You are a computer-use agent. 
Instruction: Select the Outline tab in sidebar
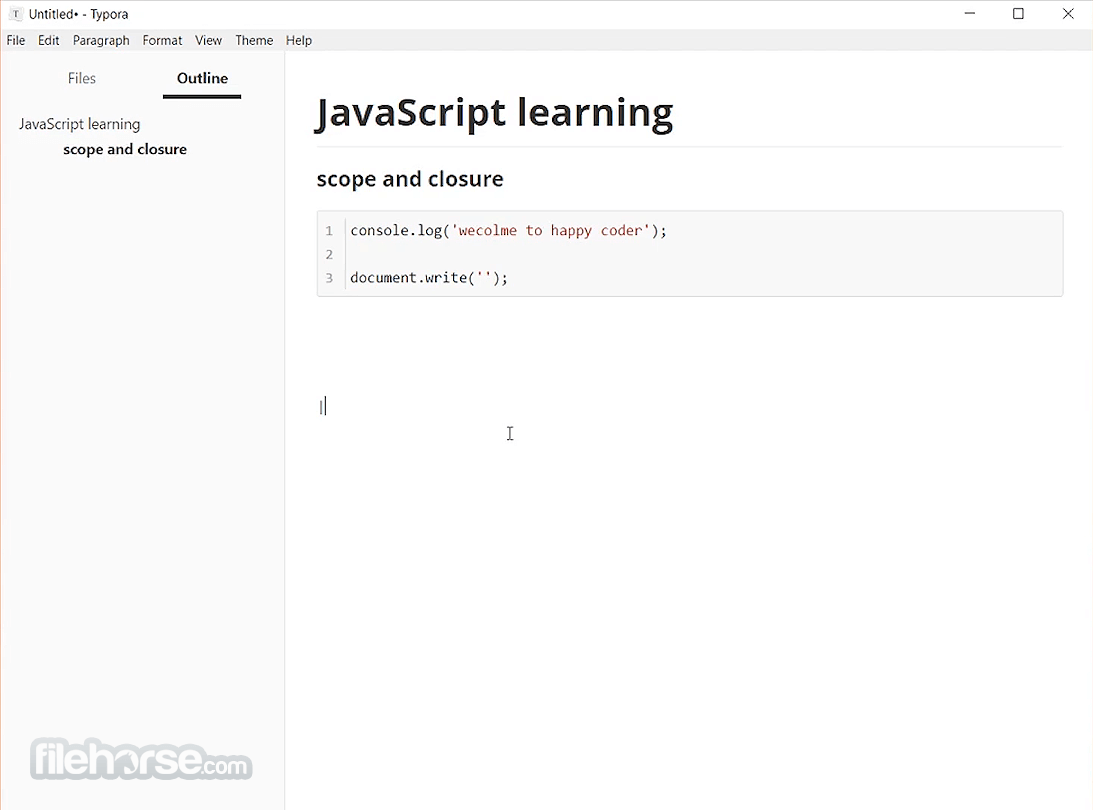coord(202,78)
